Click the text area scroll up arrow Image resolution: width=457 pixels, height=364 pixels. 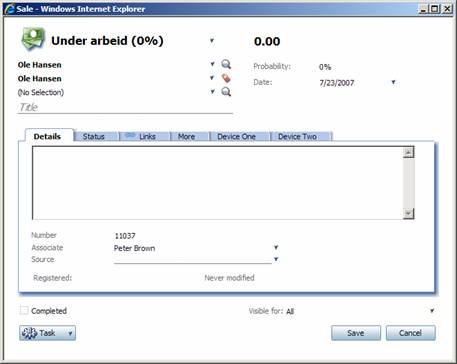408,152
